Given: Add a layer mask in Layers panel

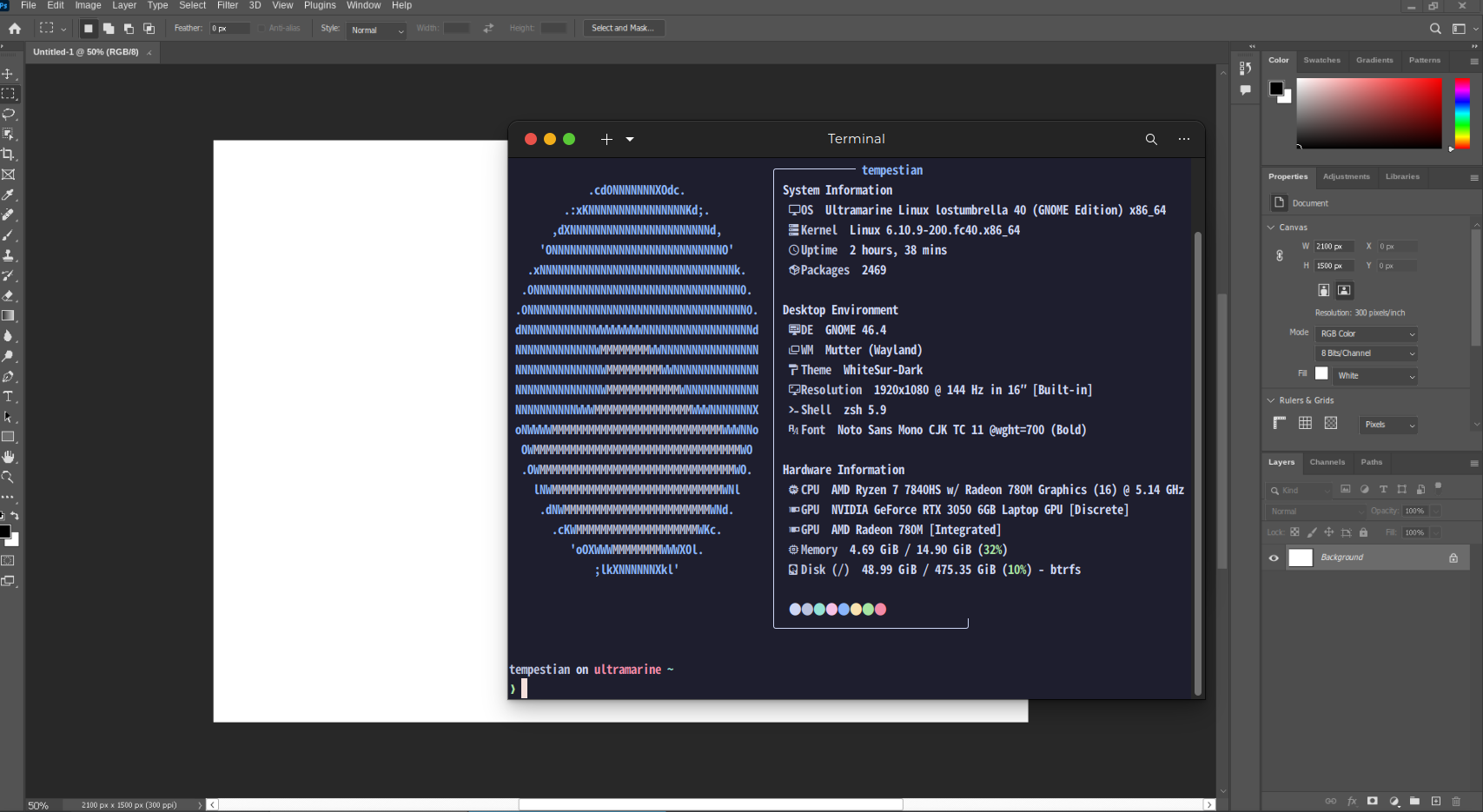Looking at the screenshot, I should point(1373,801).
